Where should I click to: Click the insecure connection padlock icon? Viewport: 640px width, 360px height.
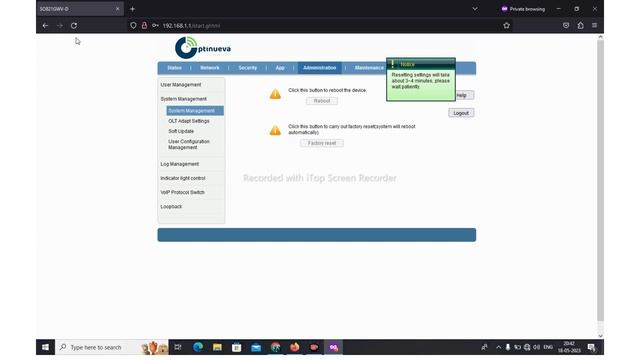(144, 25)
